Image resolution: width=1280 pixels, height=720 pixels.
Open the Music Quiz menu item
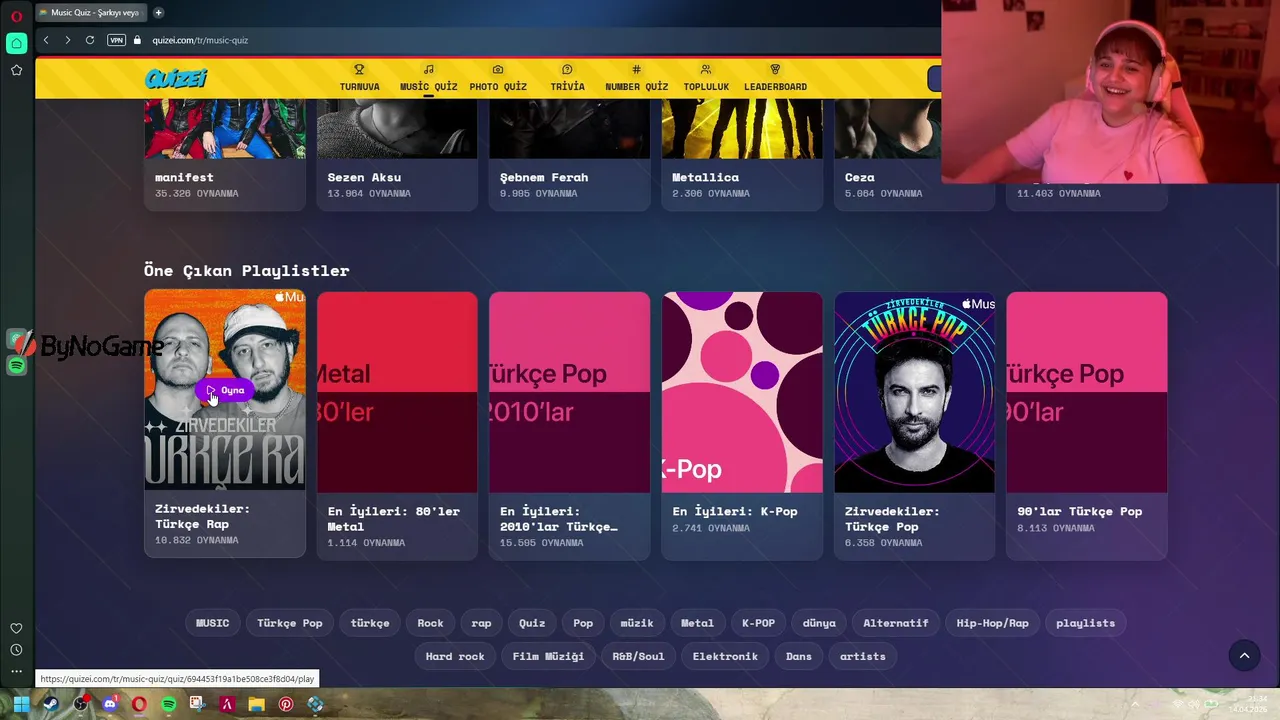[428, 78]
